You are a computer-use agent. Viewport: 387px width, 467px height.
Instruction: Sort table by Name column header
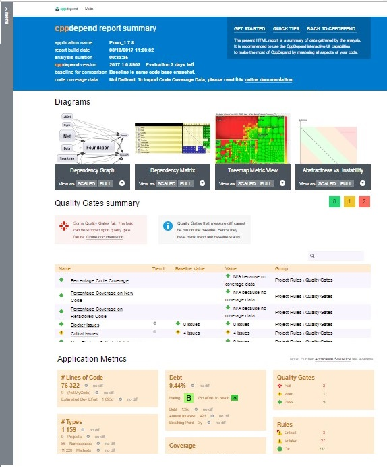[x=64, y=268]
